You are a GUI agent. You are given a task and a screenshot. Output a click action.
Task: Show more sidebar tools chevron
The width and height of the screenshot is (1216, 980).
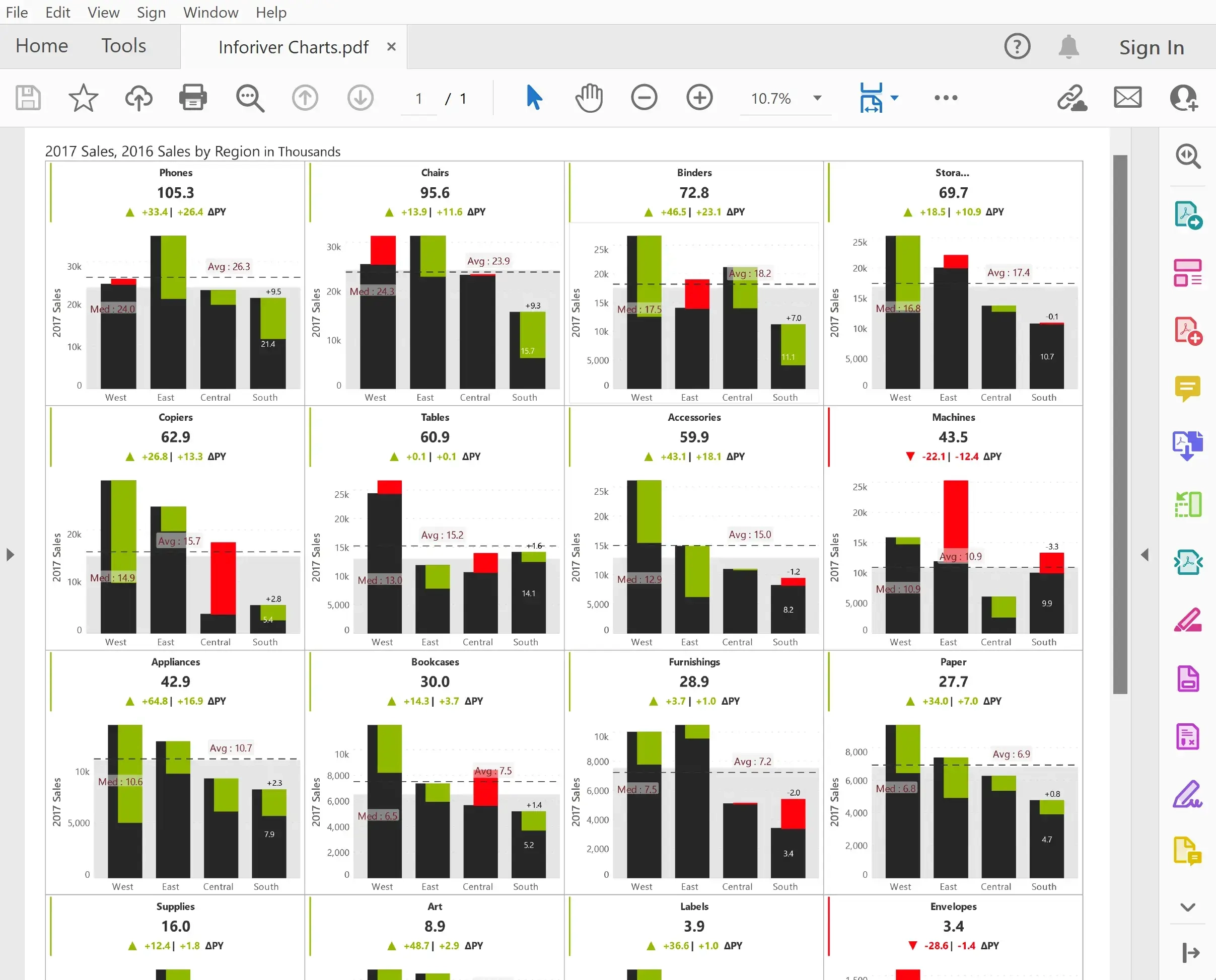(1188, 907)
